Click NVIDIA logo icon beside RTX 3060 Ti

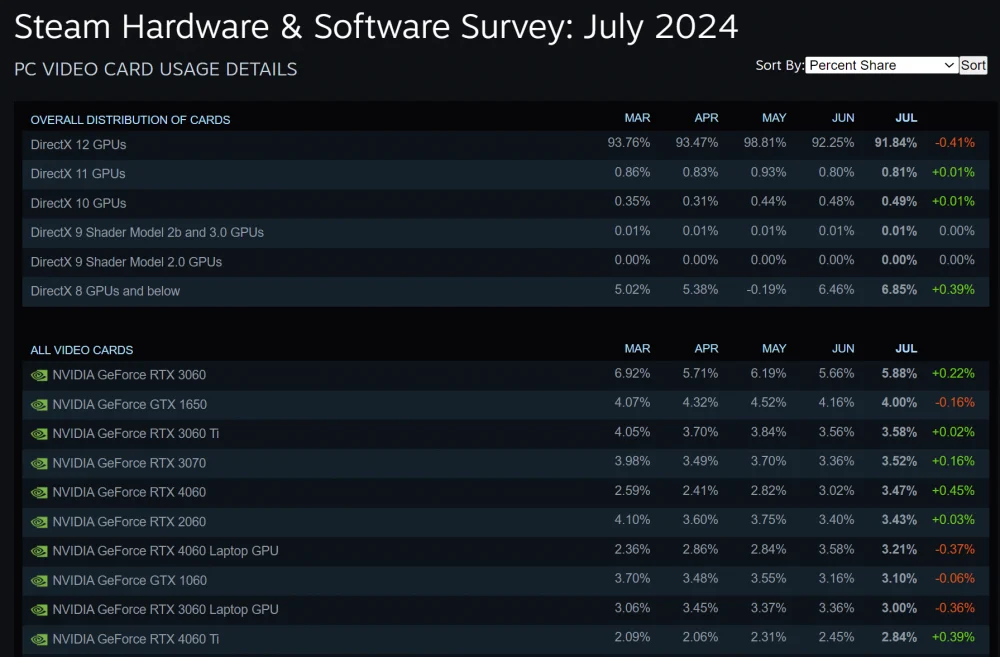[x=39, y=434]
